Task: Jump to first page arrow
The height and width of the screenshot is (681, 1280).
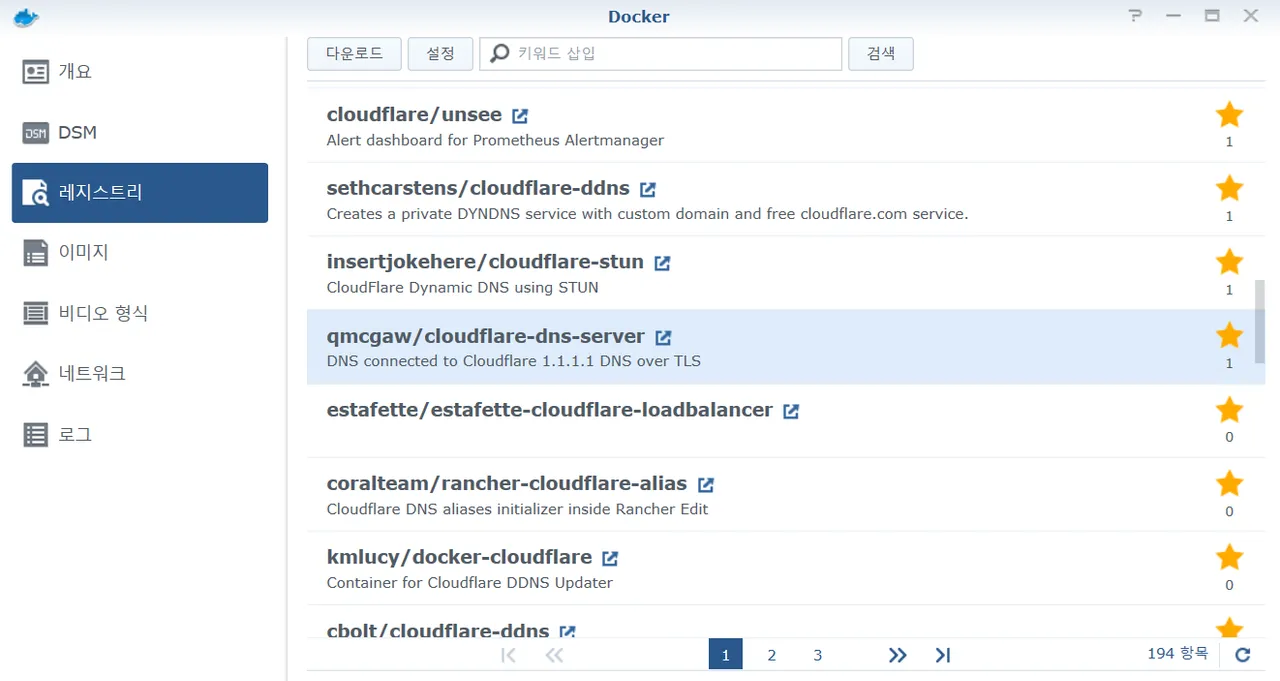Action: pos(508,655)
